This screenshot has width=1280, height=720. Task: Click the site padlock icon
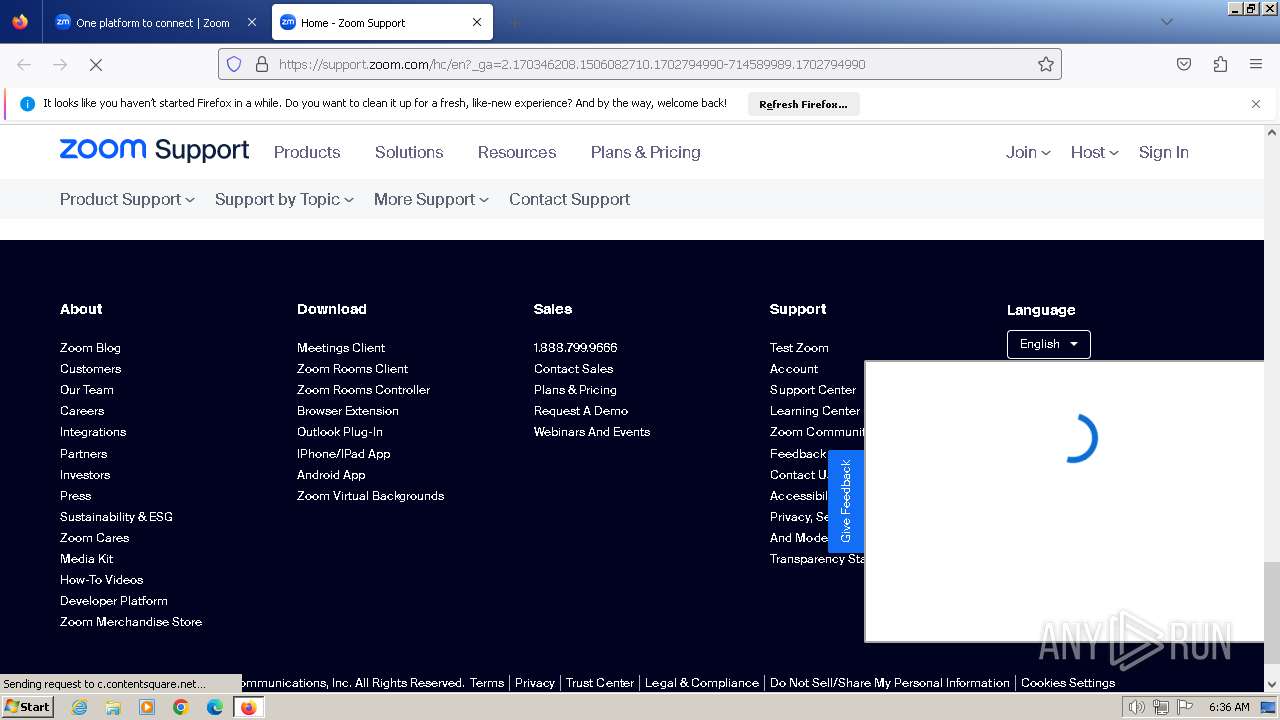[262, 64]
